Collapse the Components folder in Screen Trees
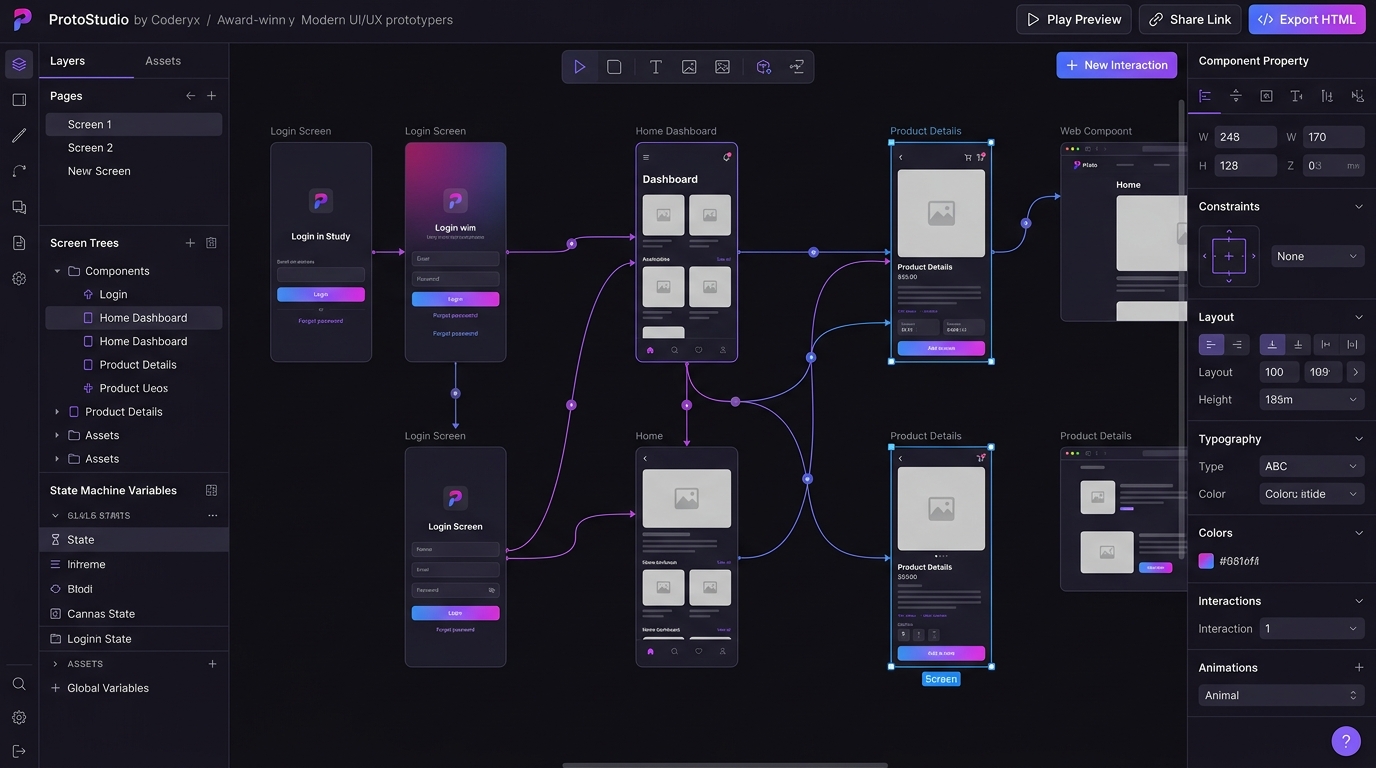The height and width of the screenshot is (768, 1376). click(x=57, y=271)
